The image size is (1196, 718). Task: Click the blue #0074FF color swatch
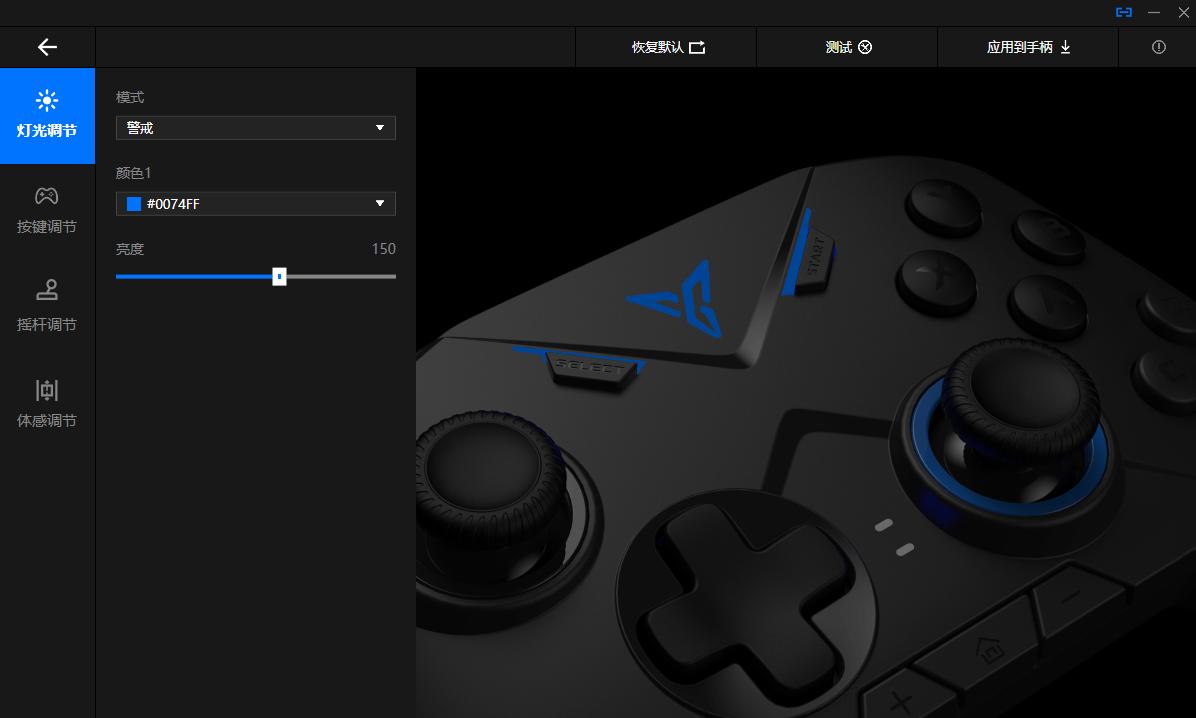[x=134, y=204]
